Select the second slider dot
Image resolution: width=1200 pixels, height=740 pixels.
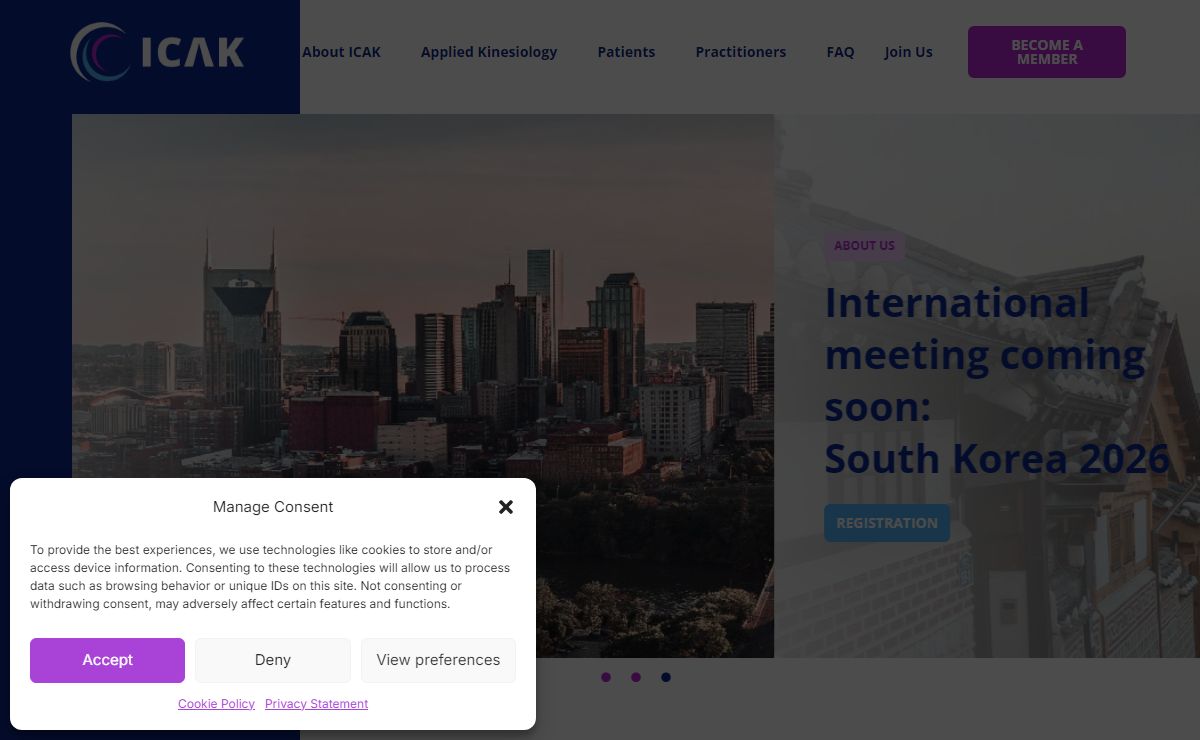(636, 677)
